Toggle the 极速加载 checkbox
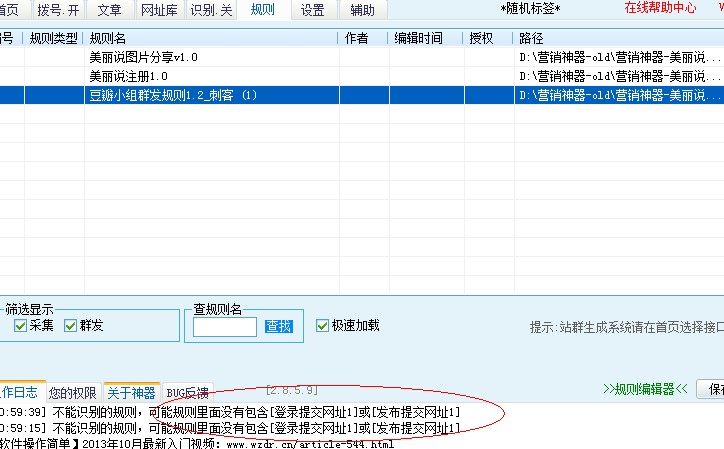724x449 pixels. click(322, 326)
